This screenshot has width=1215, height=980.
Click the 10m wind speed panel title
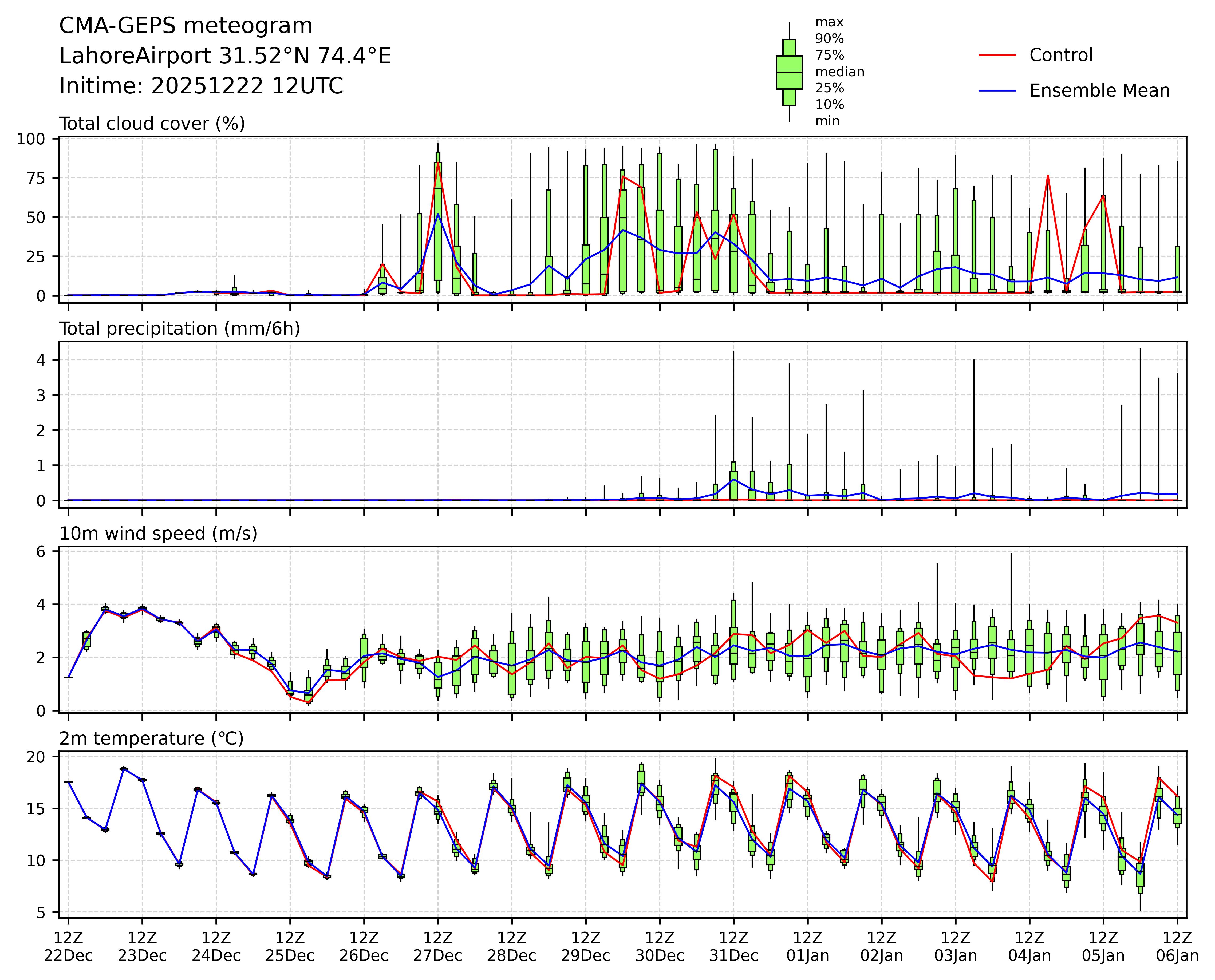(158, 534)
